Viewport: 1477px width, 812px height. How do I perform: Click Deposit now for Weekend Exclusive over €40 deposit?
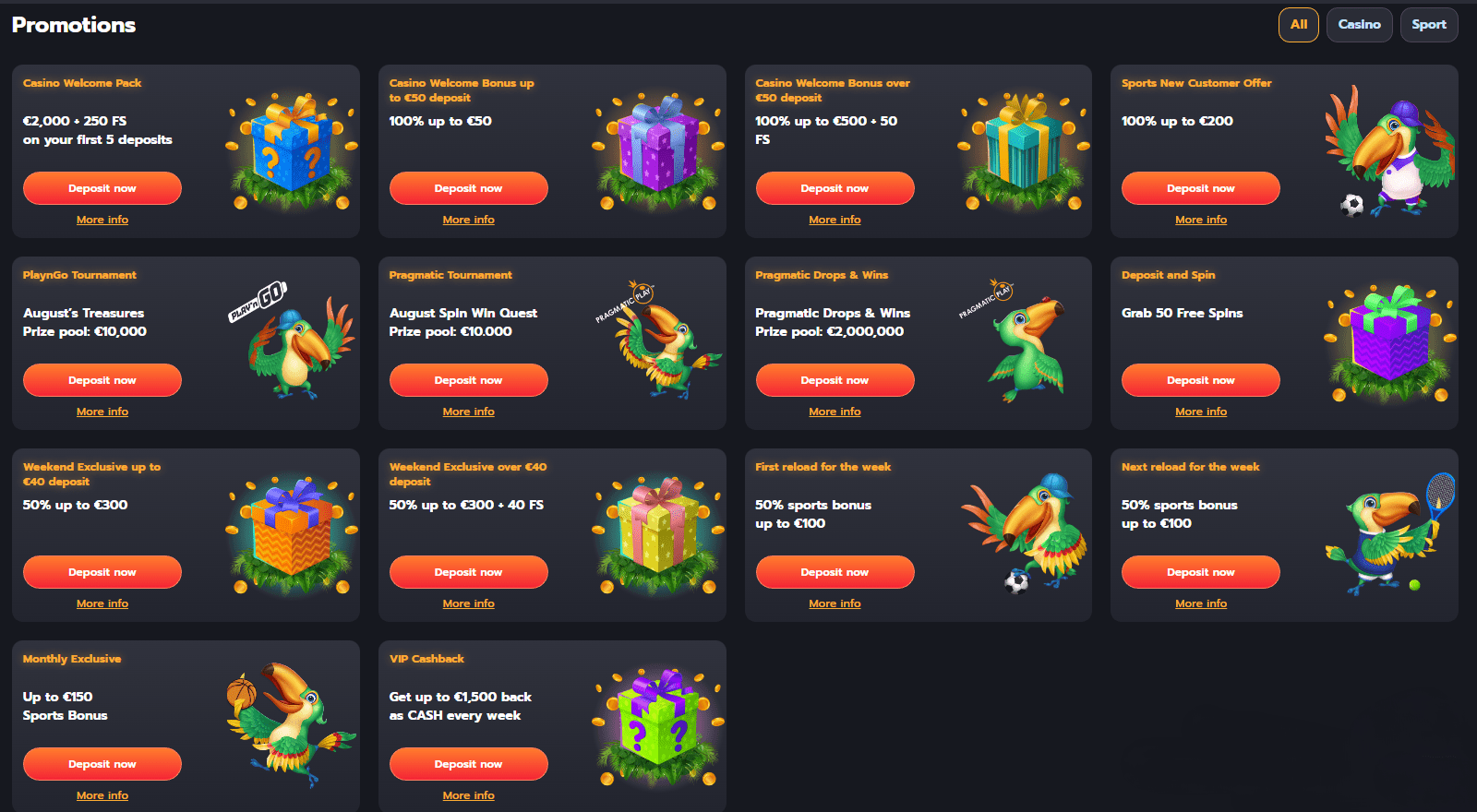pyautogui.click(x=469, y=572)
